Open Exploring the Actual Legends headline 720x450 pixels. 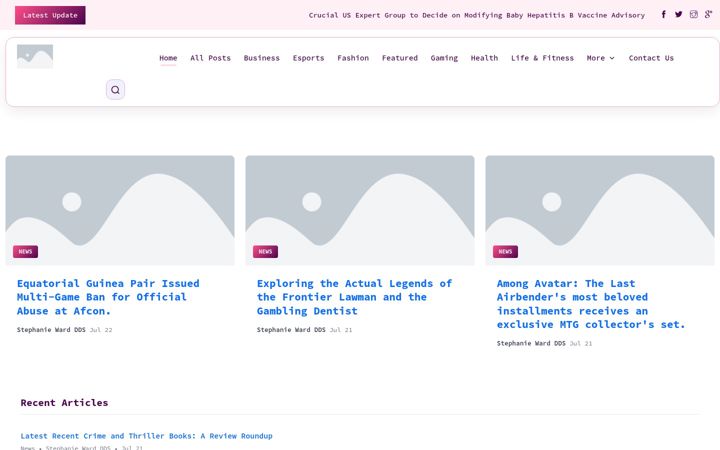[354, 297]
